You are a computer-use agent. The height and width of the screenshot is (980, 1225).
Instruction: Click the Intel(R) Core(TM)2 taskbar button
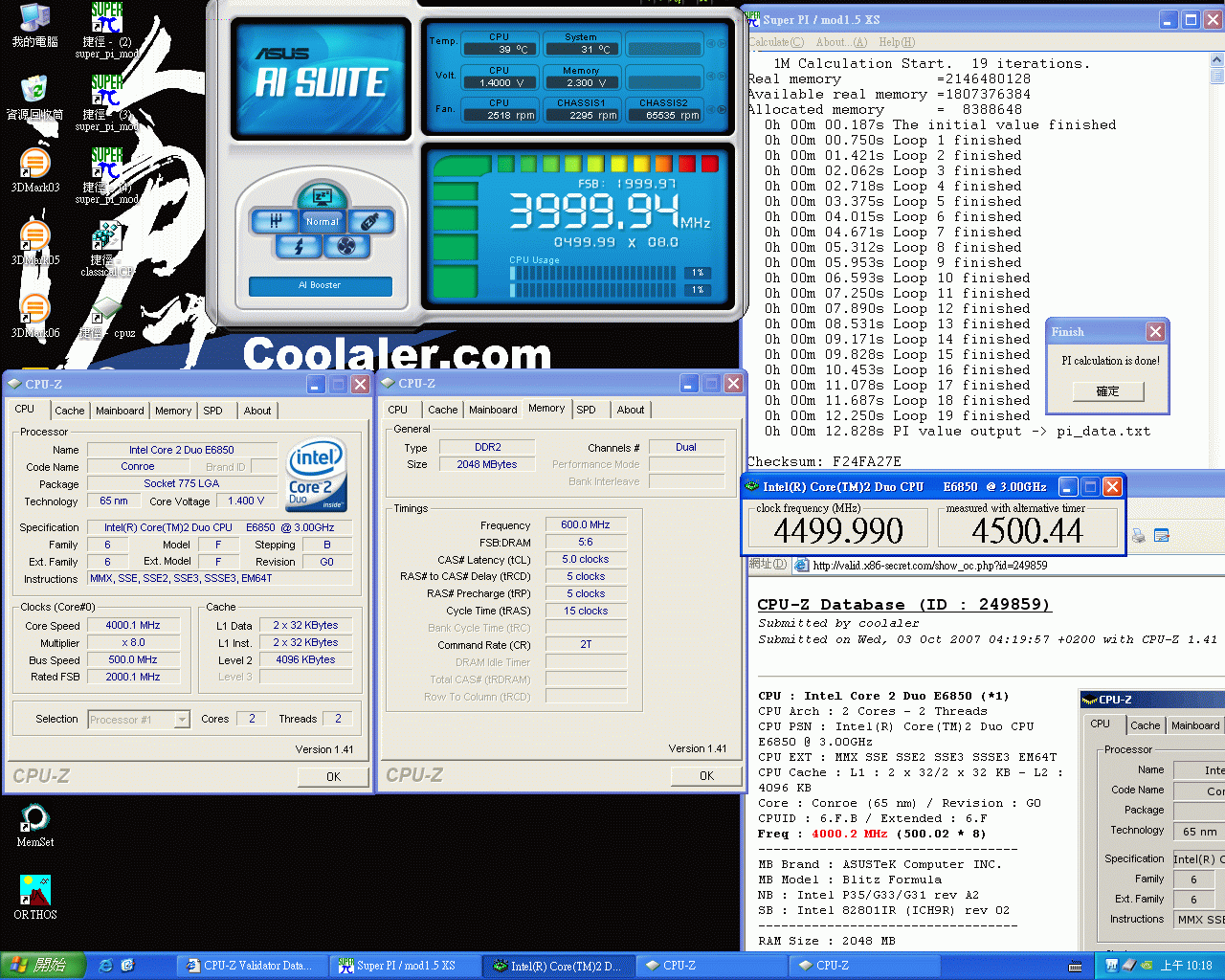pyautogui.click(x=559, y=966)
